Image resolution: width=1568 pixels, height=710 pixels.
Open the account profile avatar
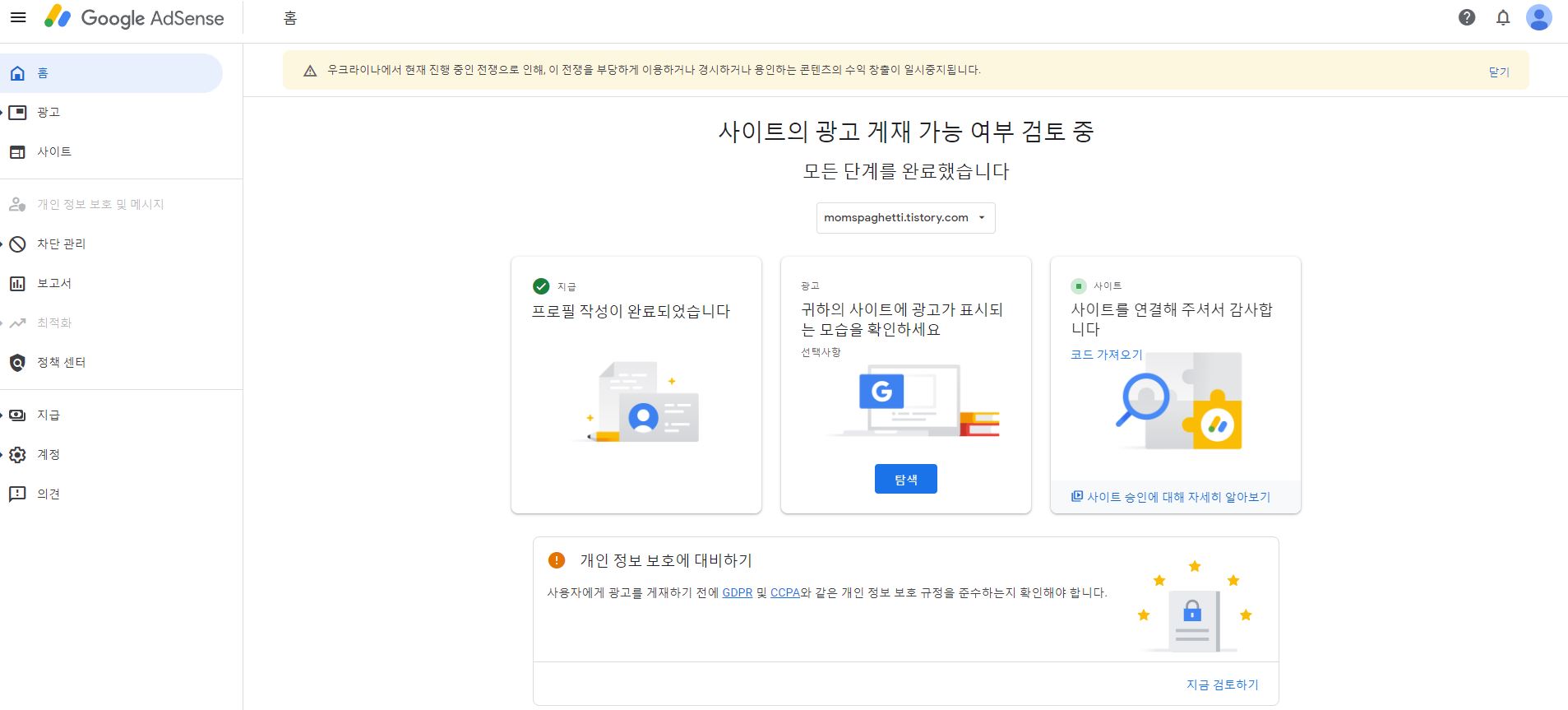point(1538,17)
